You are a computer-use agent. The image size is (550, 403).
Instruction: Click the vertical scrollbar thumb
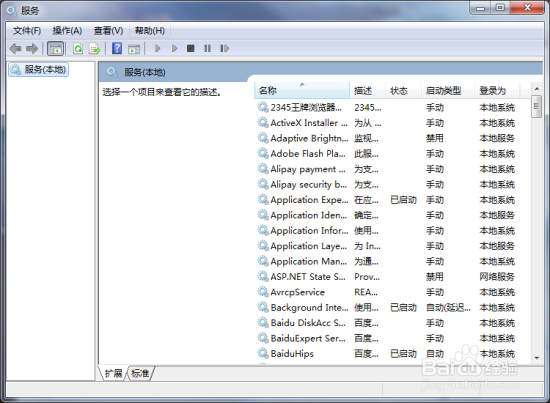(536, 106)
